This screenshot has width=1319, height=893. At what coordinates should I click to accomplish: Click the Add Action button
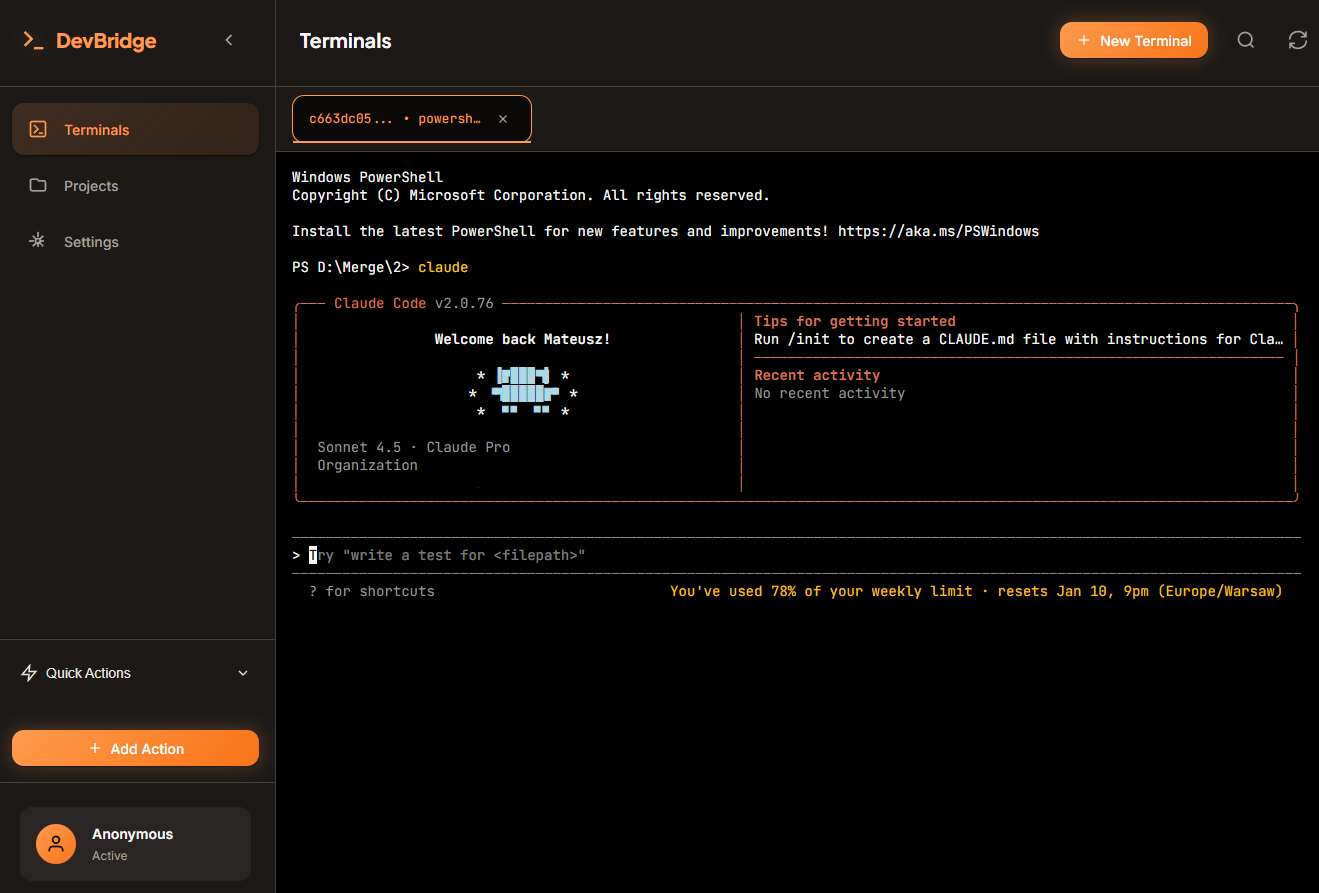pyautogui.click(x=135, y=748)
